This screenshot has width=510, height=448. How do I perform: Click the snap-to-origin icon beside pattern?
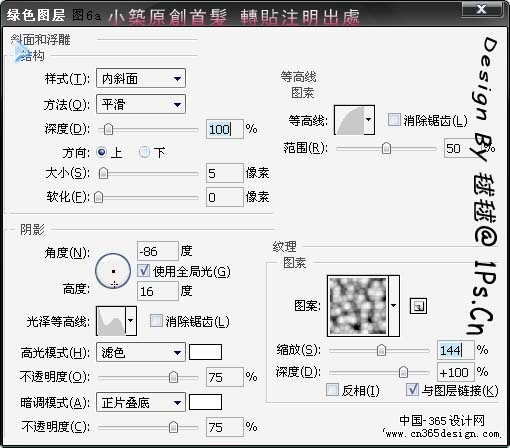[x=418, y=306]
